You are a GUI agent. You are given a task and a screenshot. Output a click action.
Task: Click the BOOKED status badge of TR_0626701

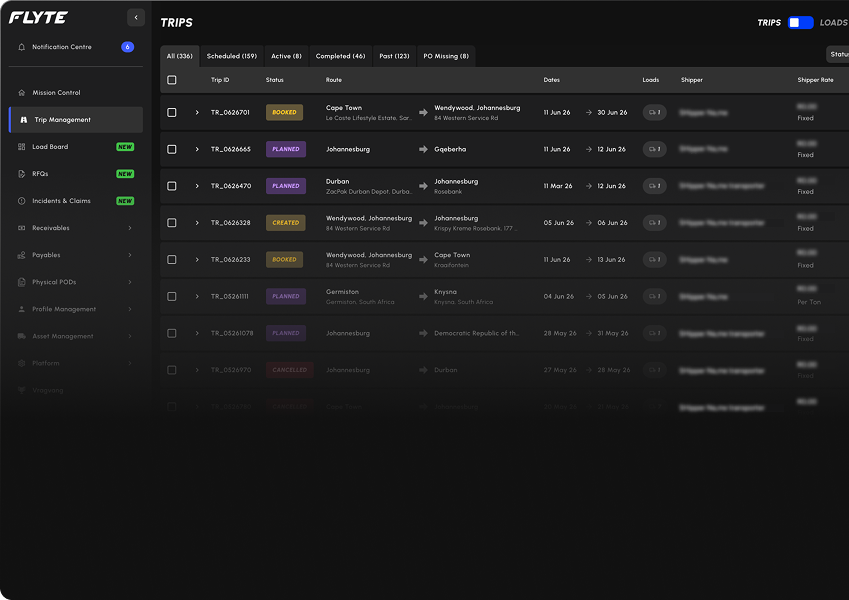point(284,113)
